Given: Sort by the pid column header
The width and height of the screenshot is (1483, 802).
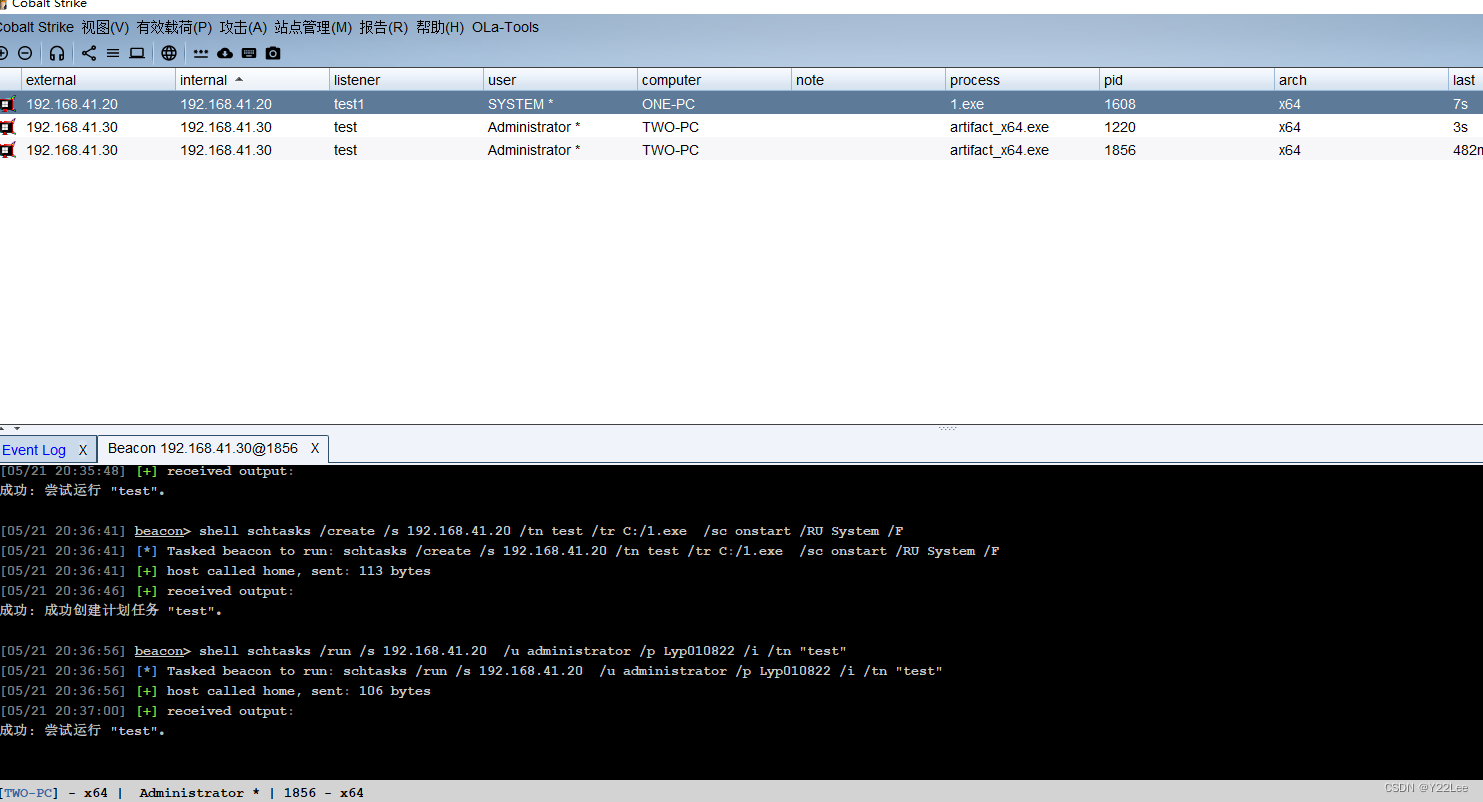Looking at the screenshot, I should click(x=1187, y=80).
